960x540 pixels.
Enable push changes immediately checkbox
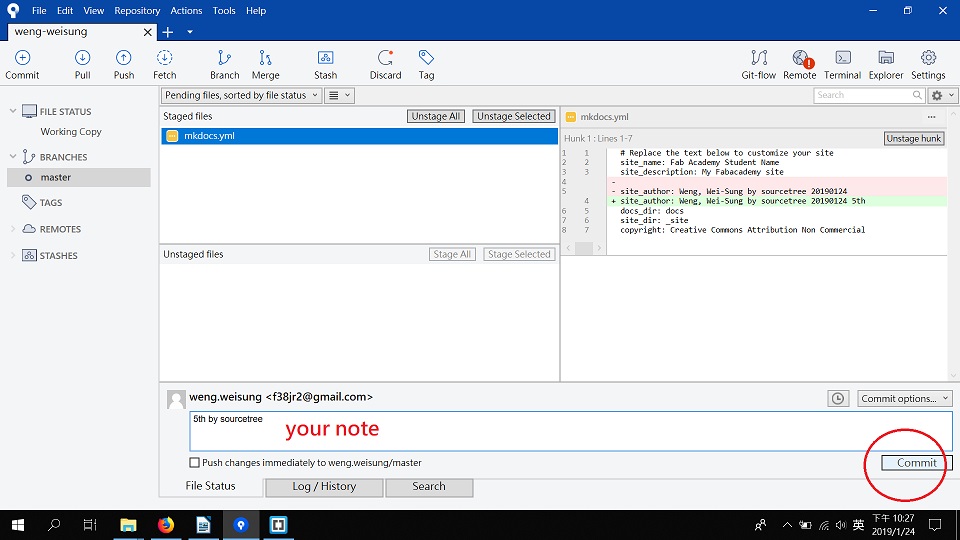tap(194, 463)
